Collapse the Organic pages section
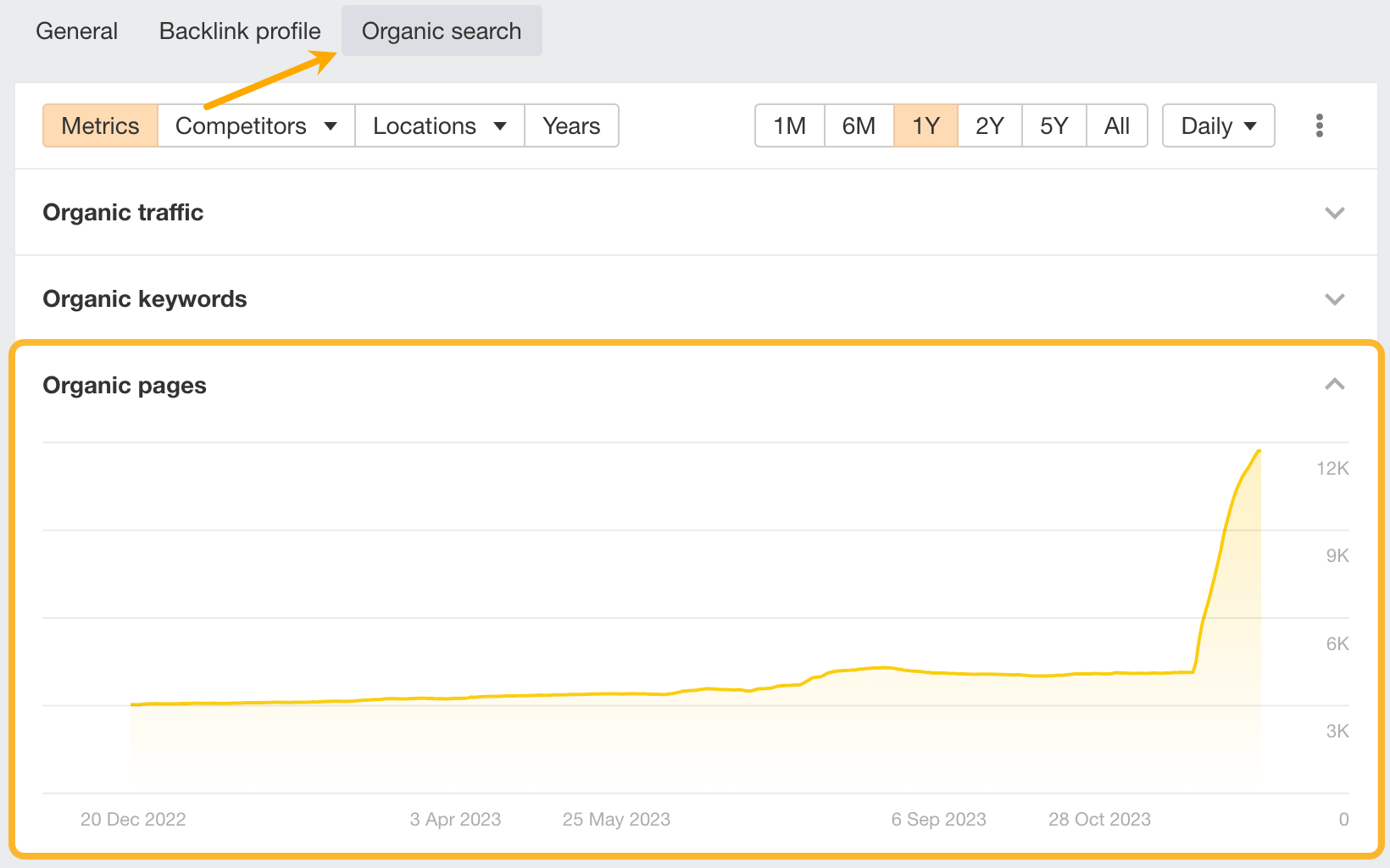Screen dimensions: 1390x868 [1335, 385]
